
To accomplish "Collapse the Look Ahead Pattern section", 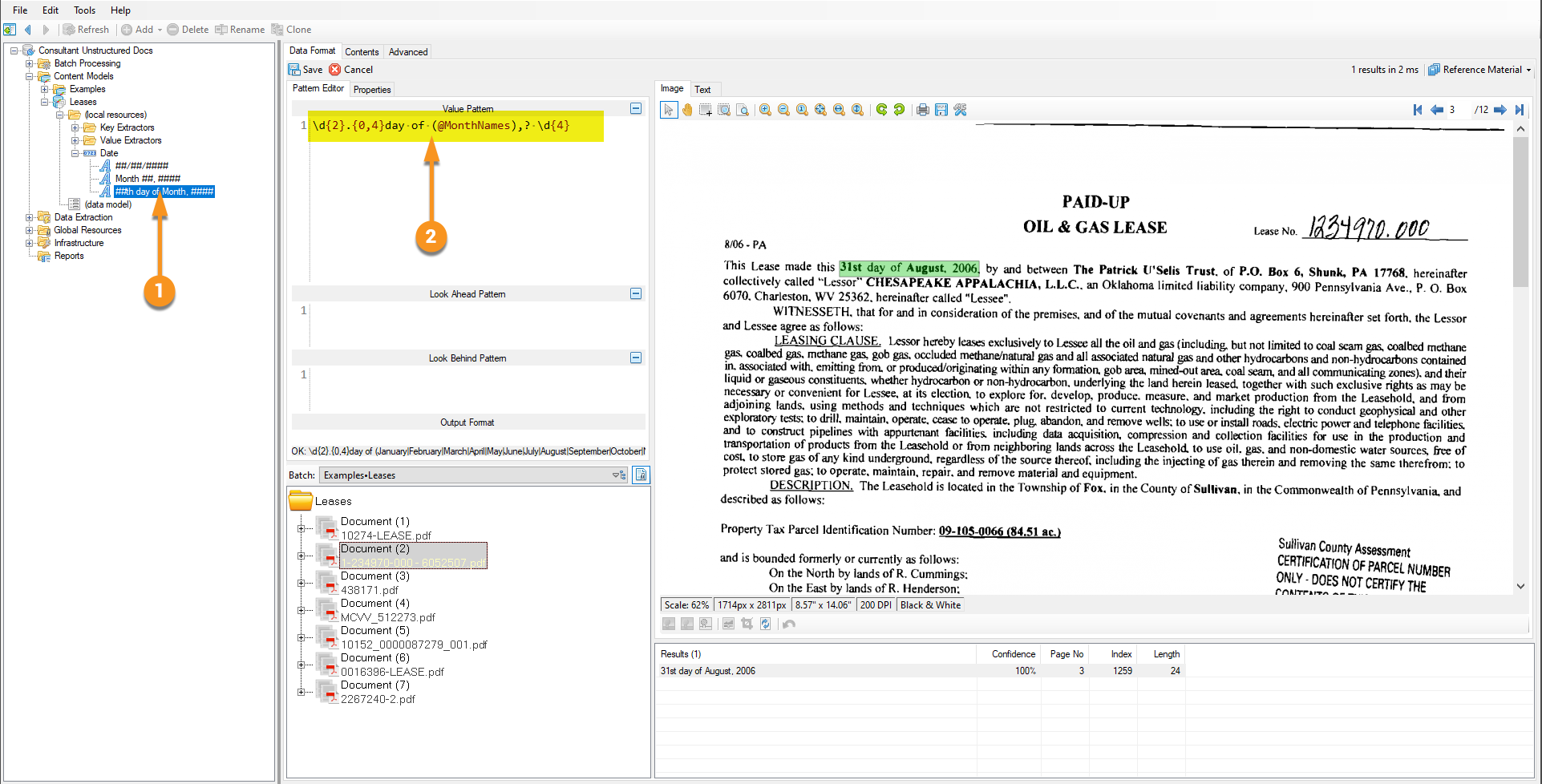I will (x=636, y=293).
